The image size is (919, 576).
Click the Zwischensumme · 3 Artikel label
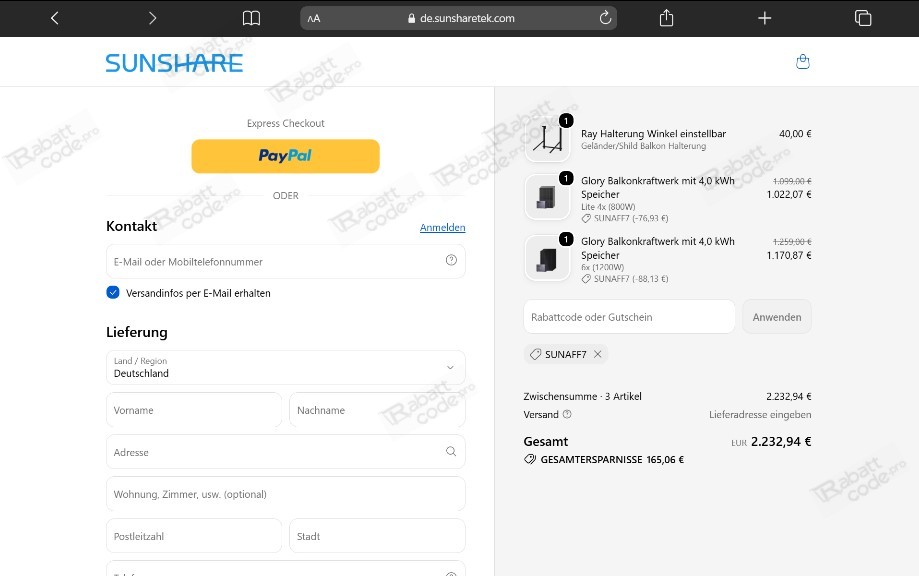click(x=583, y=396)
